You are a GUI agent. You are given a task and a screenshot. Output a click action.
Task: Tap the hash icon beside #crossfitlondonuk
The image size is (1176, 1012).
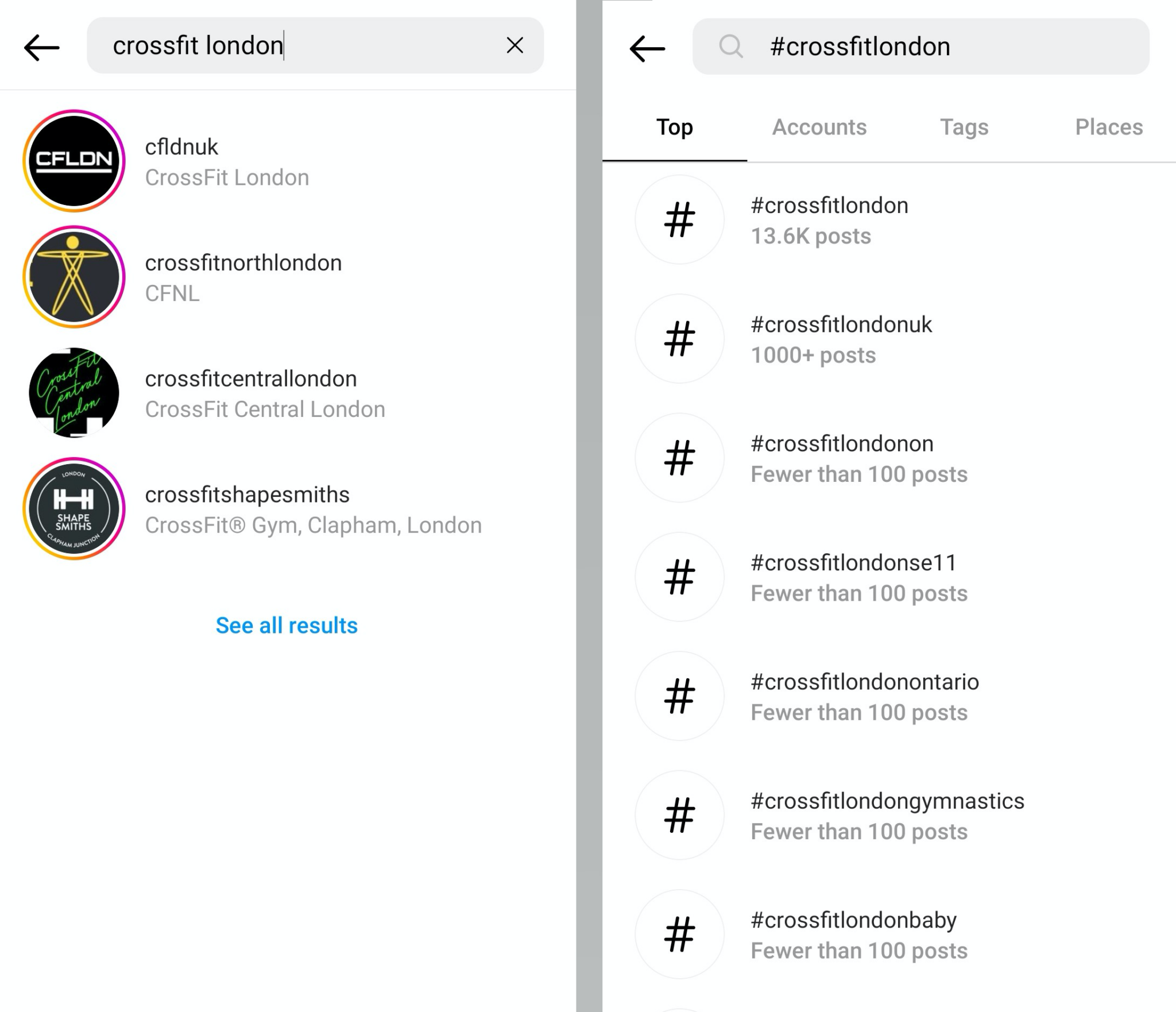[679, 339]
